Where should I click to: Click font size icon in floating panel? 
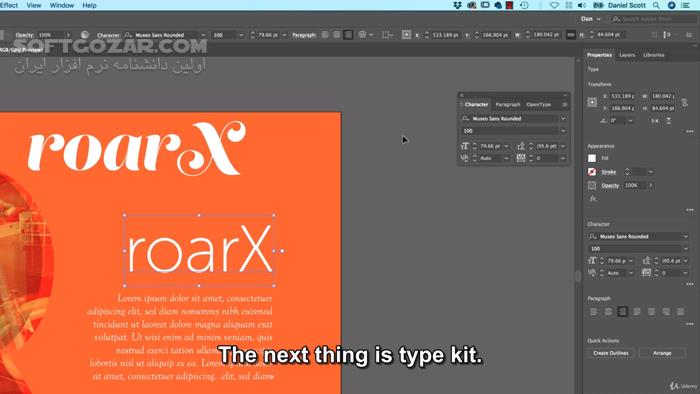(x=465, y=146)
